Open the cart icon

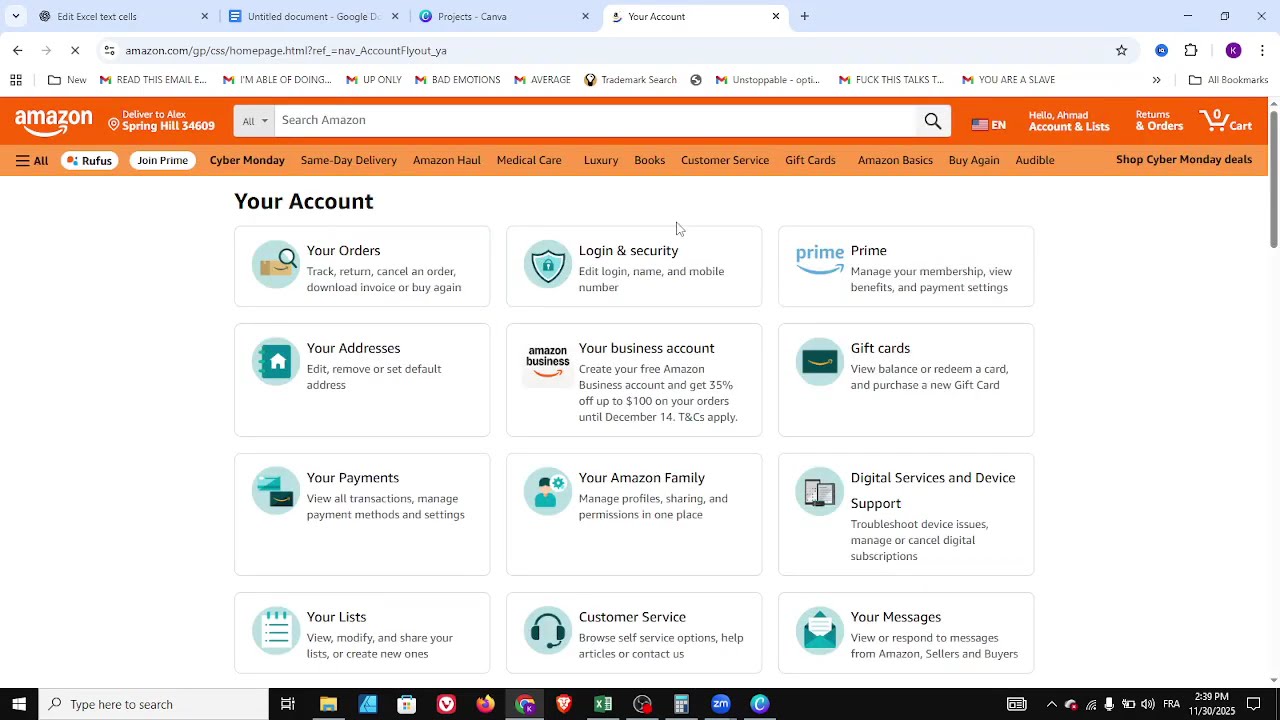1227,121
